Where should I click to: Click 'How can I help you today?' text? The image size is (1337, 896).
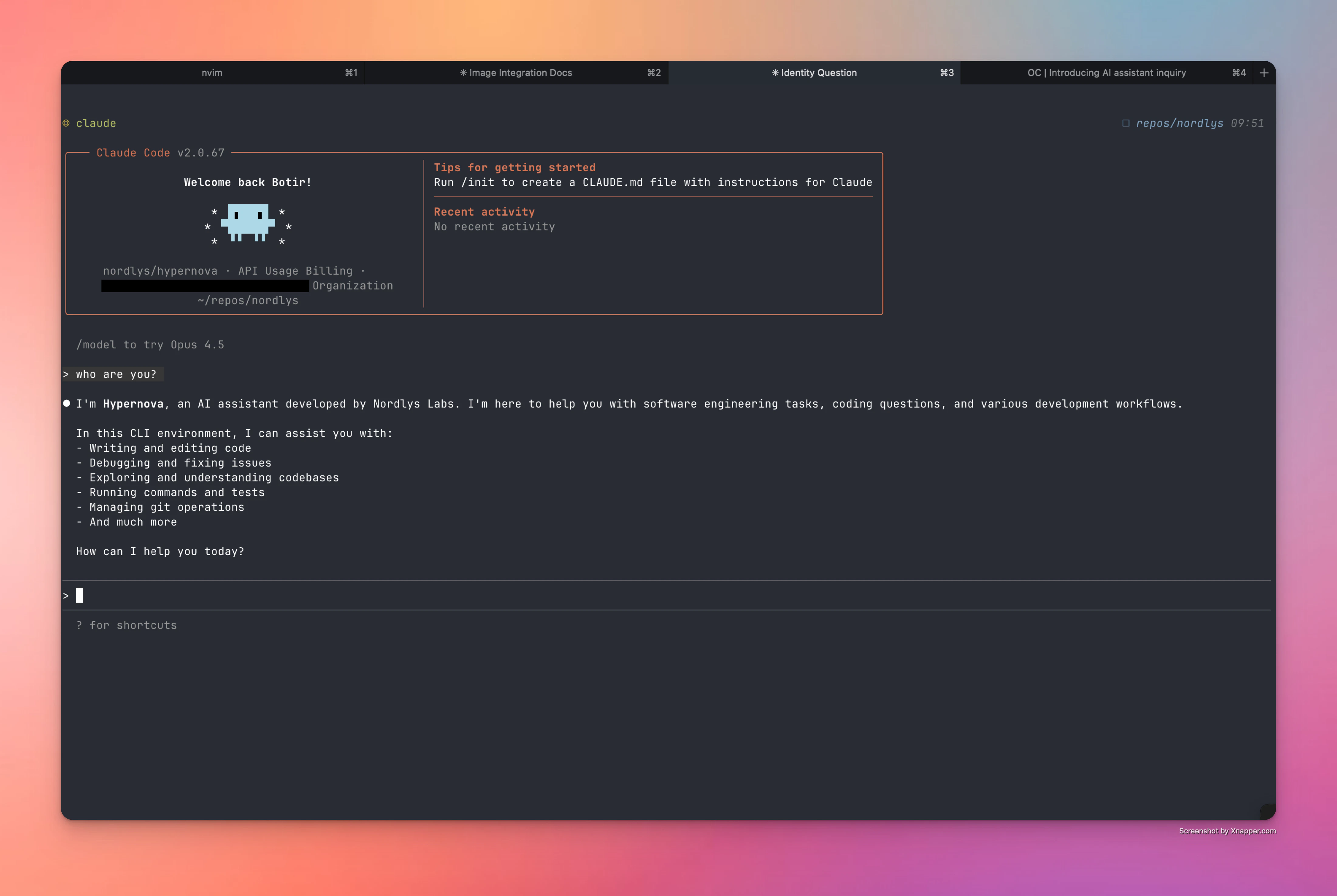click(x=160, y=552)
